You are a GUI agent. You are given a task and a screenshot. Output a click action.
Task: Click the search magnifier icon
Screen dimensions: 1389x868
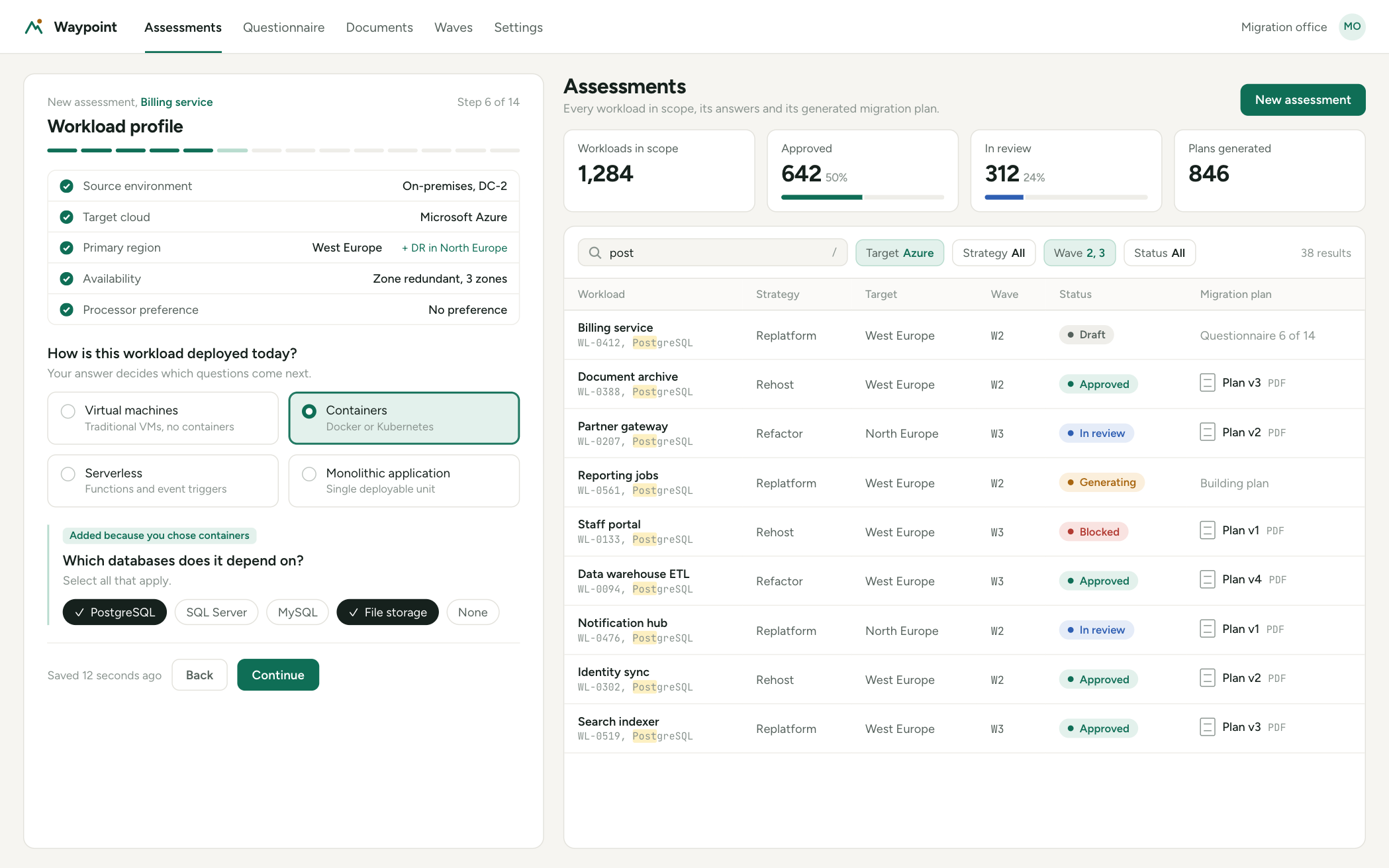595,253
